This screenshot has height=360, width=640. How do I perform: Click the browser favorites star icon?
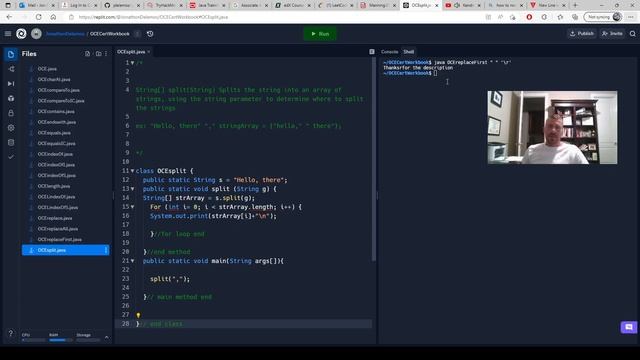(x=560, y=17)
